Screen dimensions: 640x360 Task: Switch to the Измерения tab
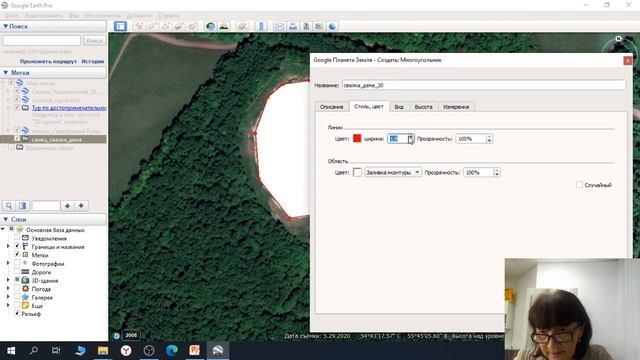456,107
